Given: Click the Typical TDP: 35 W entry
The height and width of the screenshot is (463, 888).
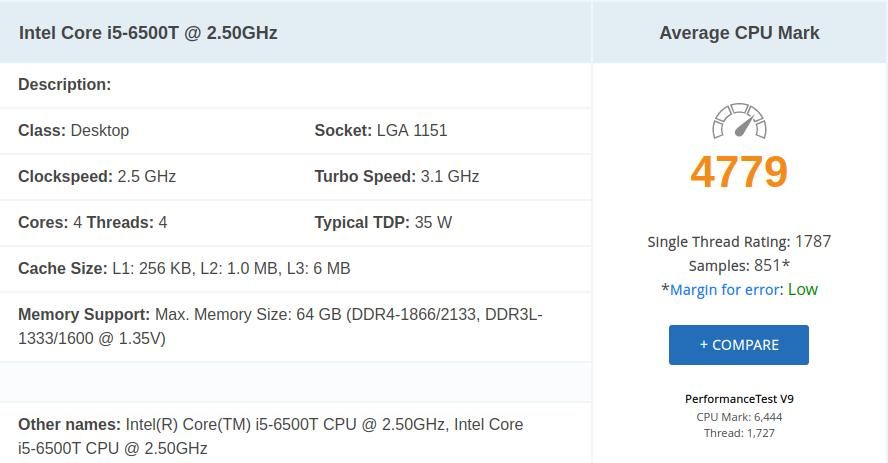Looking at the screenshot, I should point(383,222).
